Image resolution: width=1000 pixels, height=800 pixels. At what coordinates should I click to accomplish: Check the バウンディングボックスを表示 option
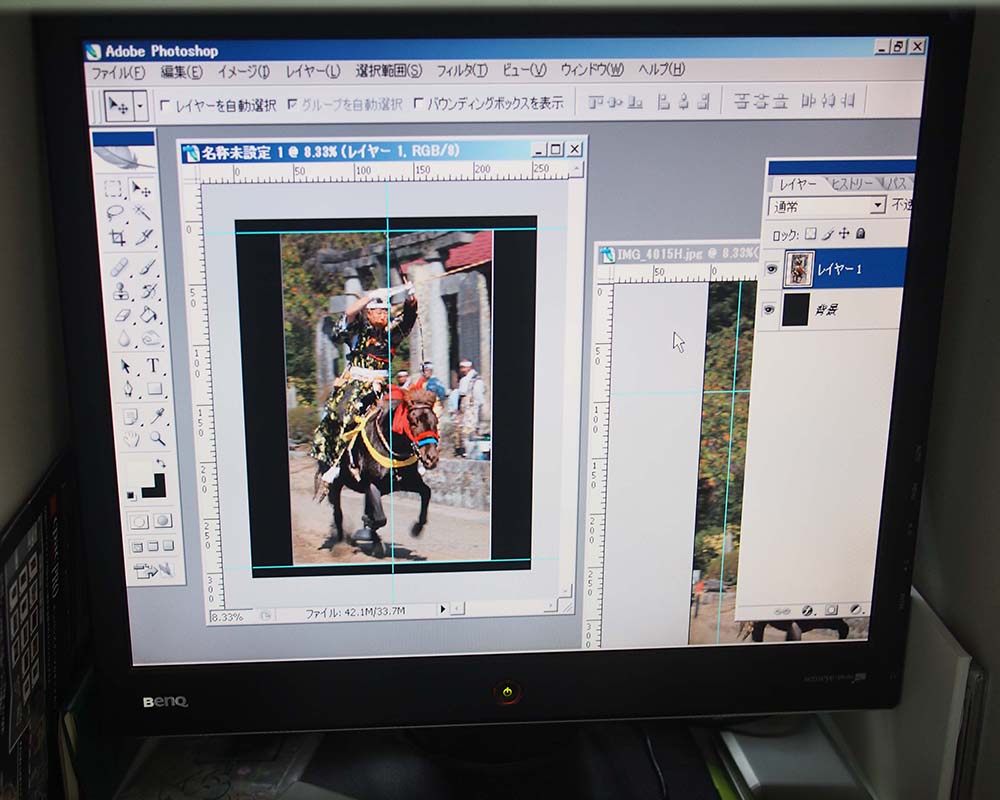(419, 103)
